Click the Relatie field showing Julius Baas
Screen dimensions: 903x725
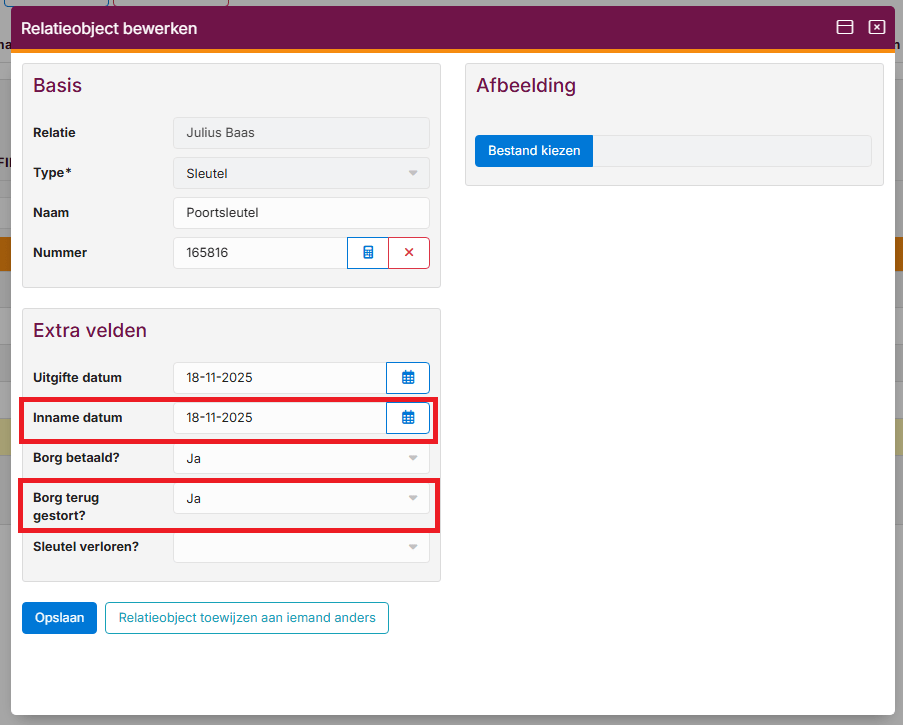point(301,133)
